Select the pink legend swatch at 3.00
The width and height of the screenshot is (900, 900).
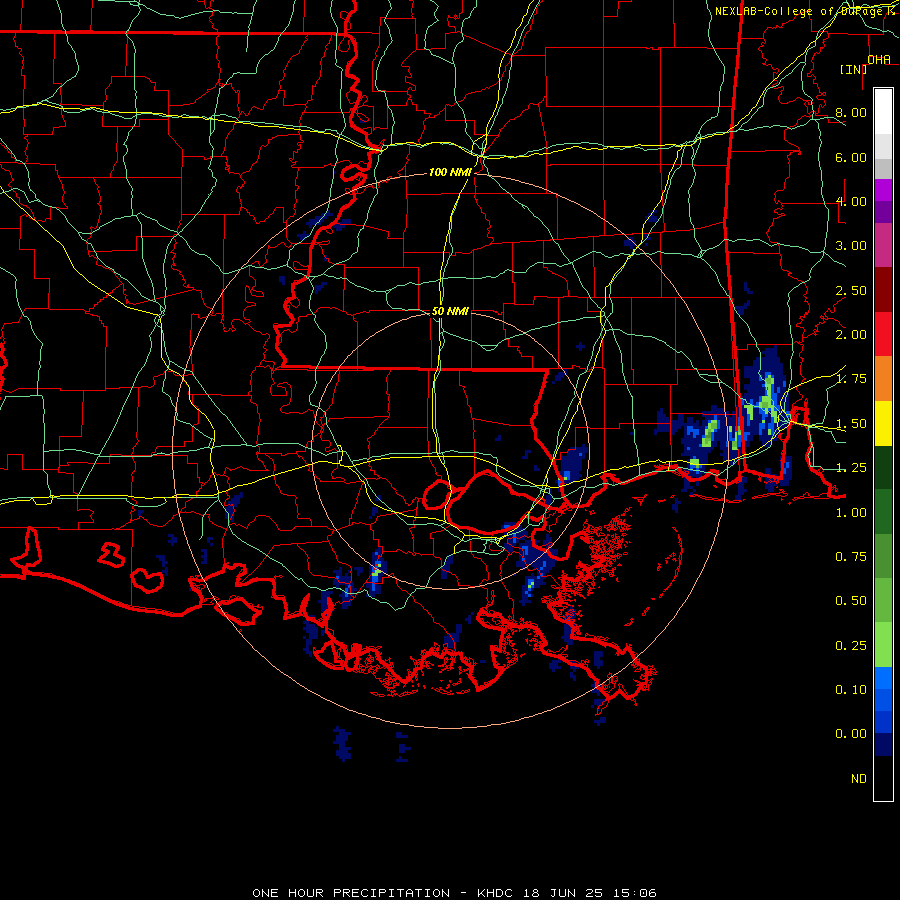click(x=883, y=245)
